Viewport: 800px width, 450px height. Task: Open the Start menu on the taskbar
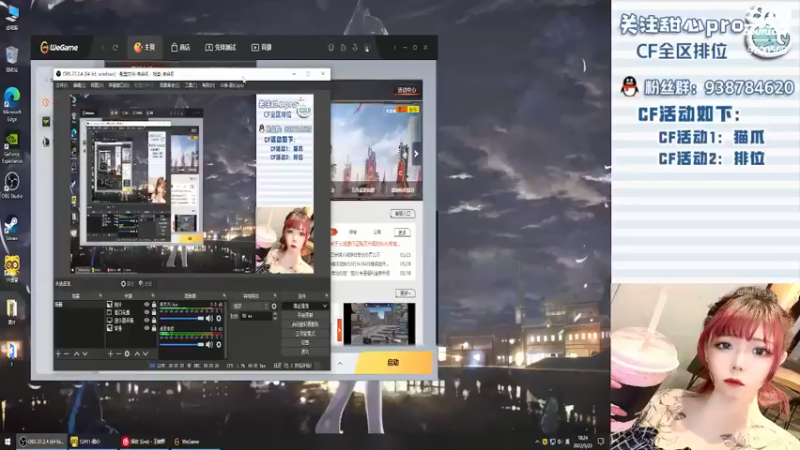pos(7,441)
